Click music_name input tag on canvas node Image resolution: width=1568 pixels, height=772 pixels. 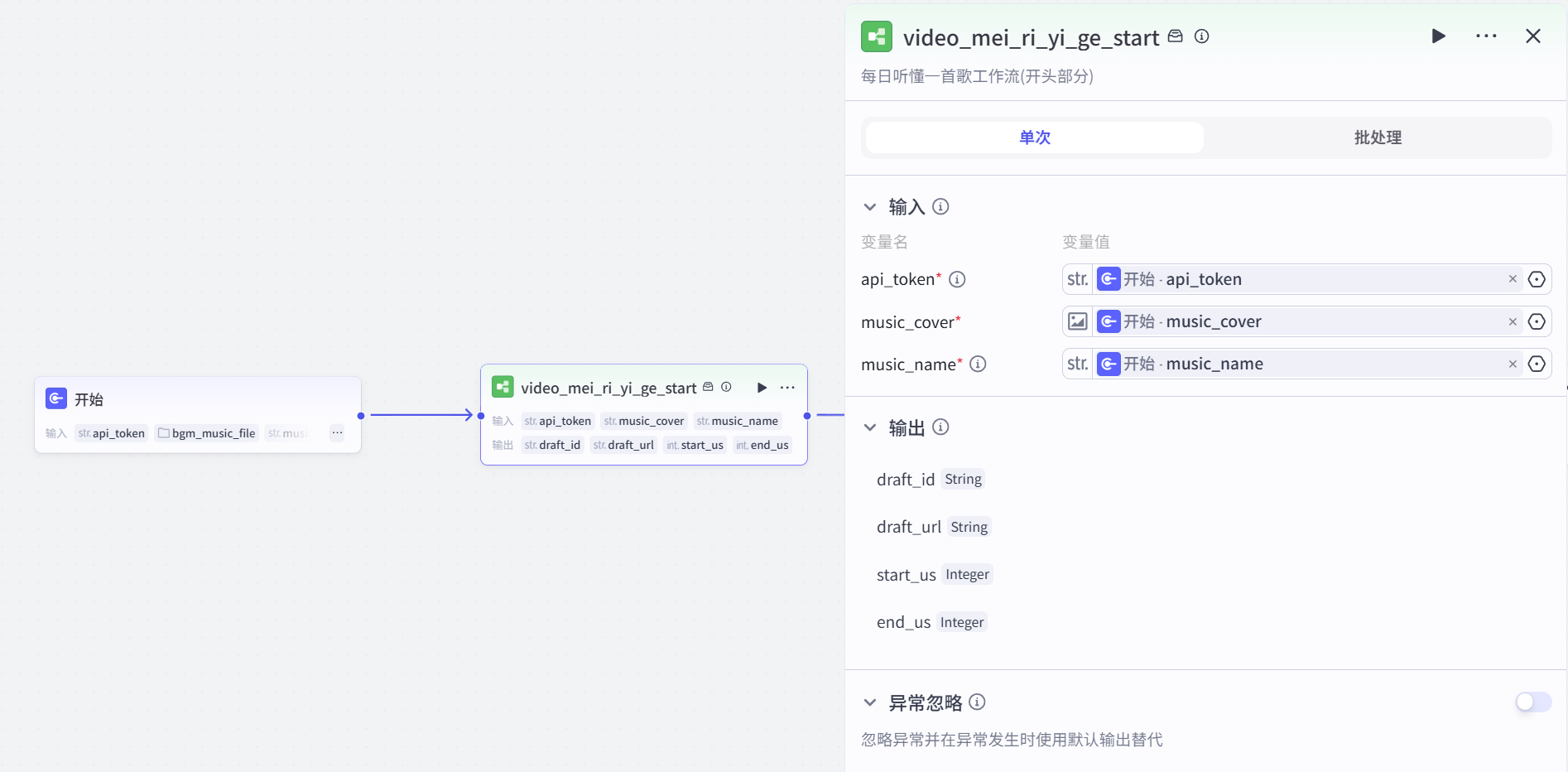738,421
